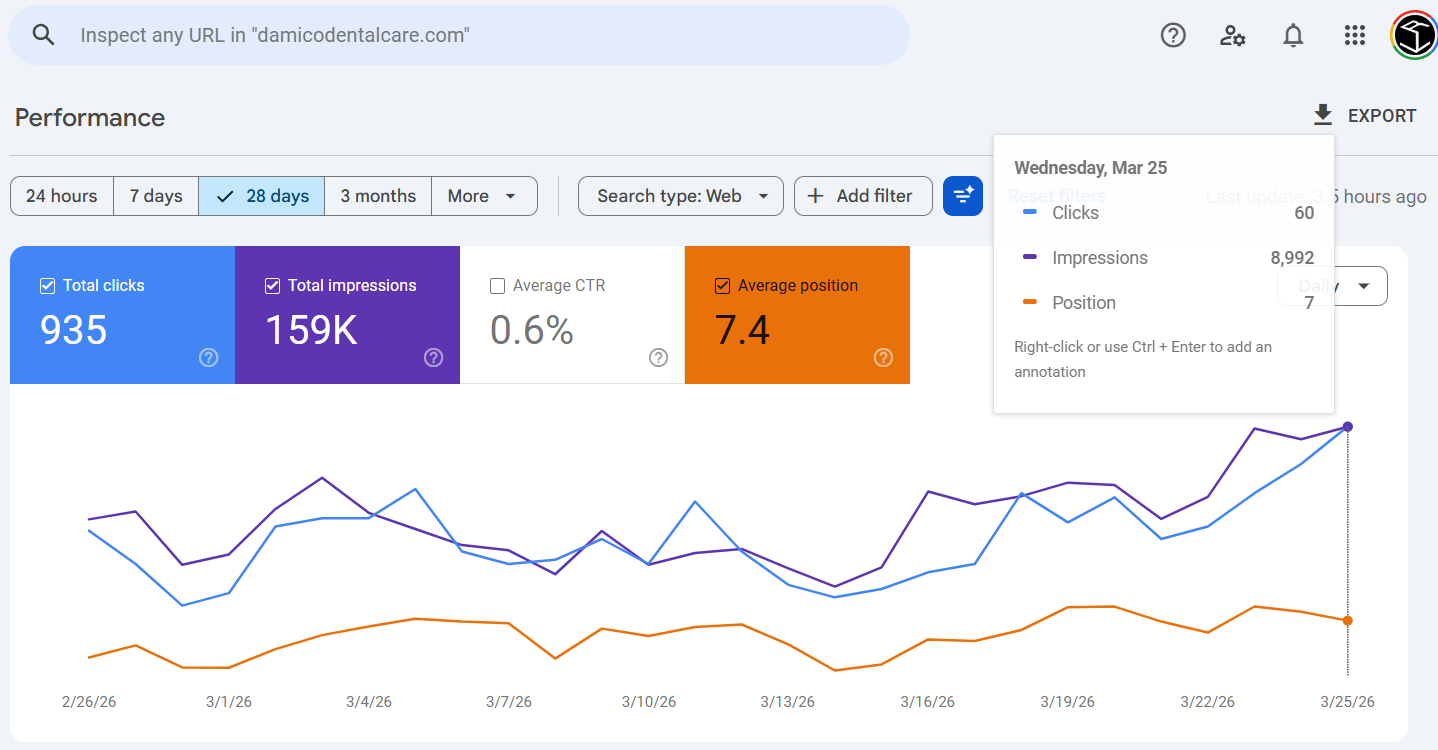
Task: Click Reset filters link
Action: (1057, 196)
